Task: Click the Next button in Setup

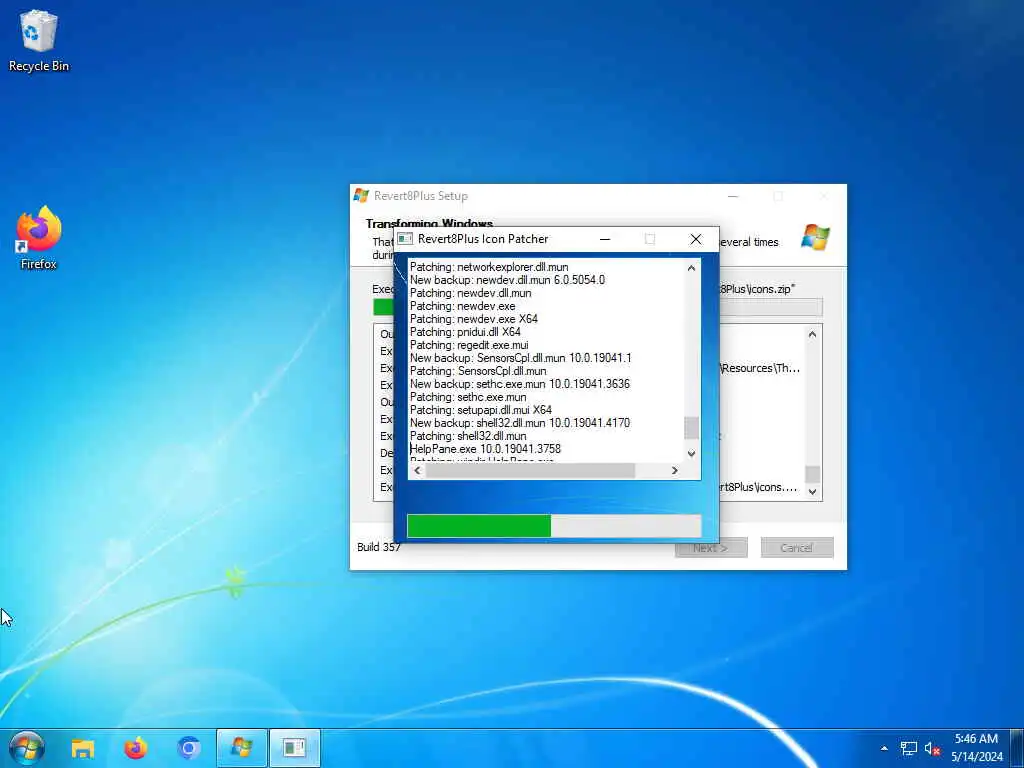Action: click(x=711, y=548)
